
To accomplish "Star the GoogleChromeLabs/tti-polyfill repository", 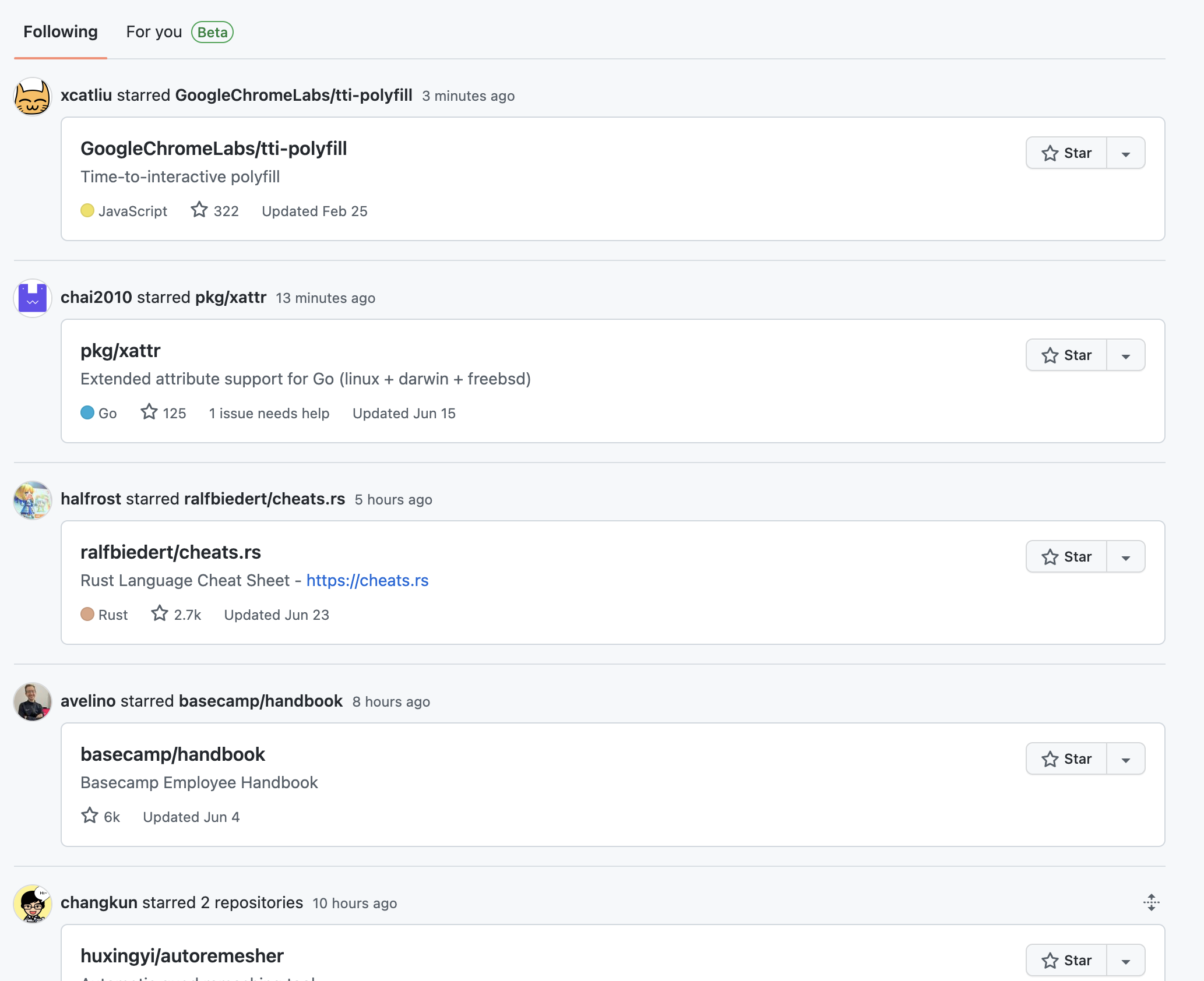I will (x=1066, y=153).
